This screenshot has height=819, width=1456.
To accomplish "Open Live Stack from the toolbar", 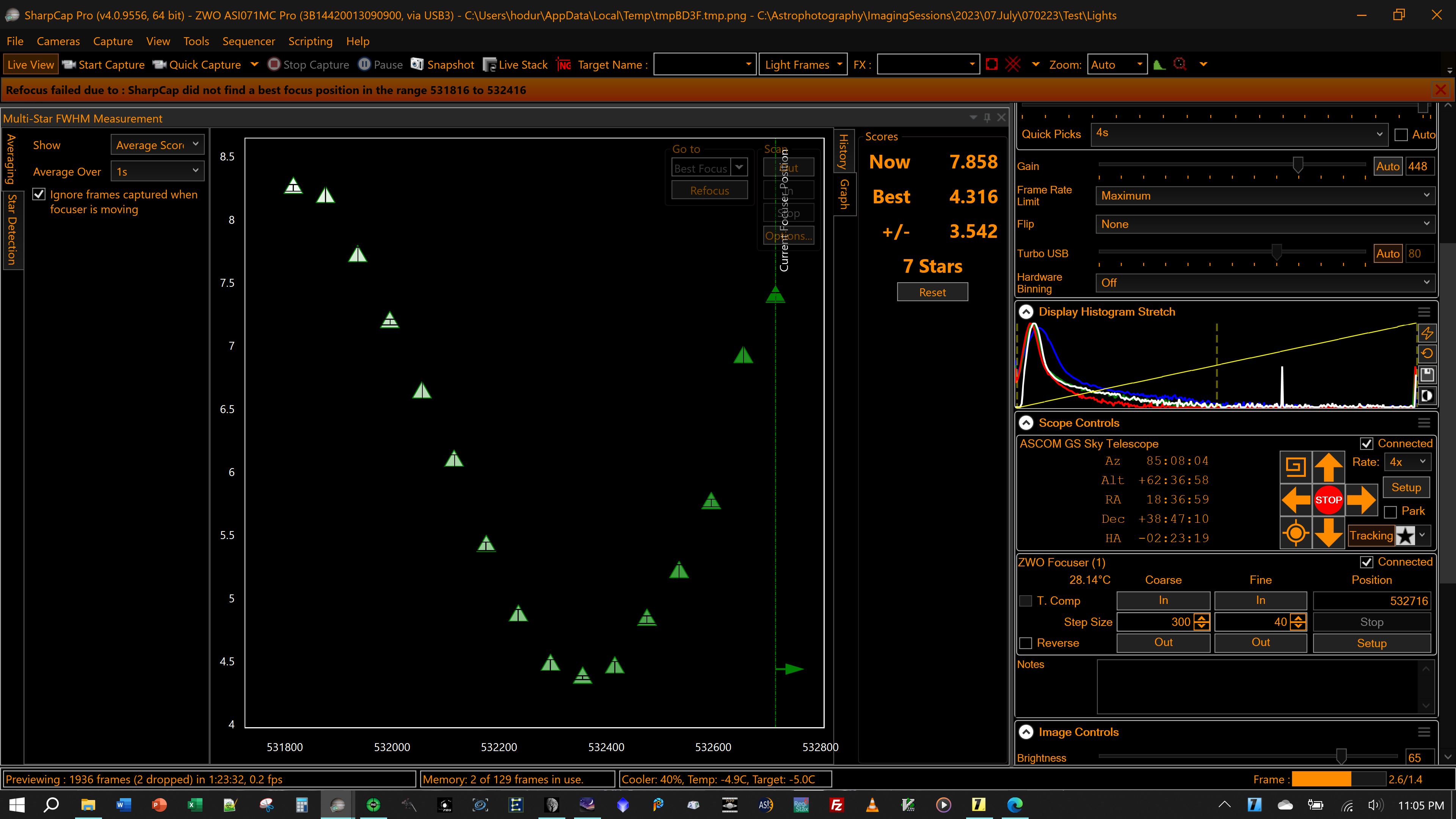I will [515, 64].
